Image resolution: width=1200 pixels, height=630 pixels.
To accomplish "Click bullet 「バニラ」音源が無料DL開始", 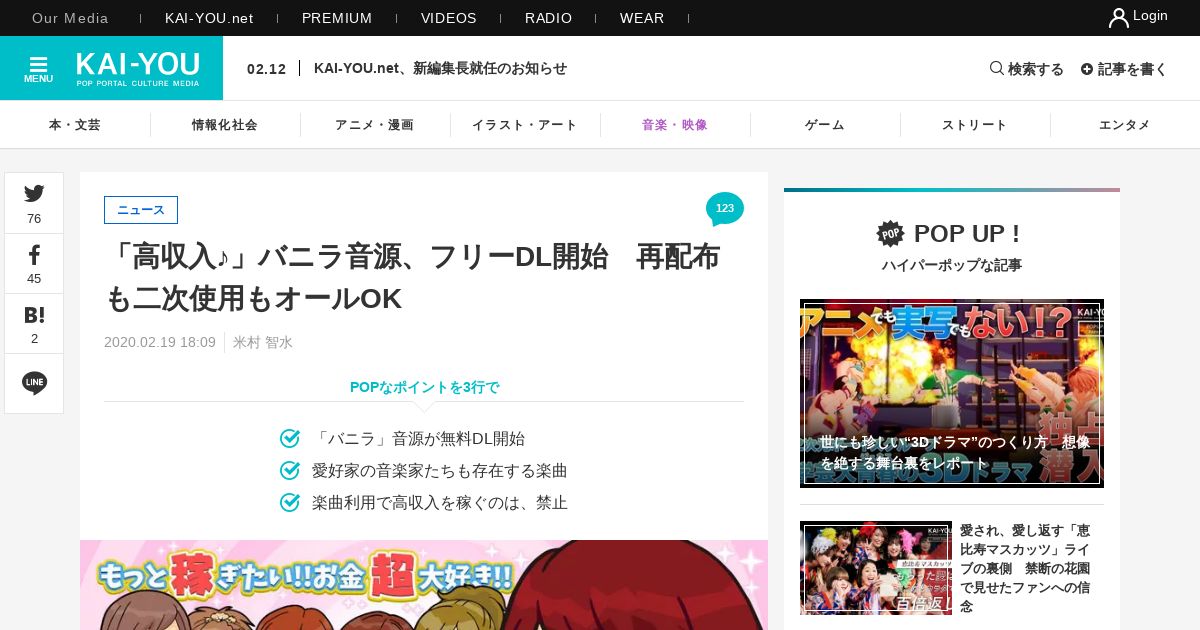I will pyautogui.click(x=418, y=438).
